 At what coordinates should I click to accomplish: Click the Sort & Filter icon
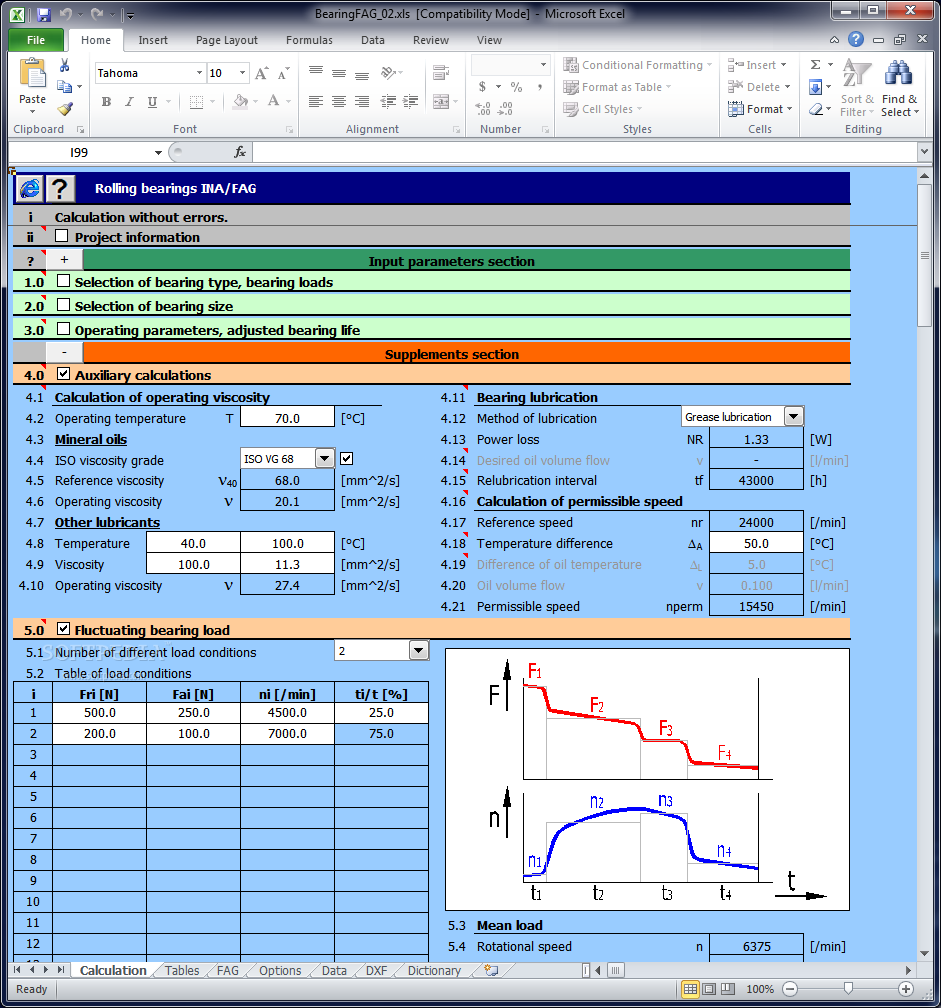[x=857, y=73]
